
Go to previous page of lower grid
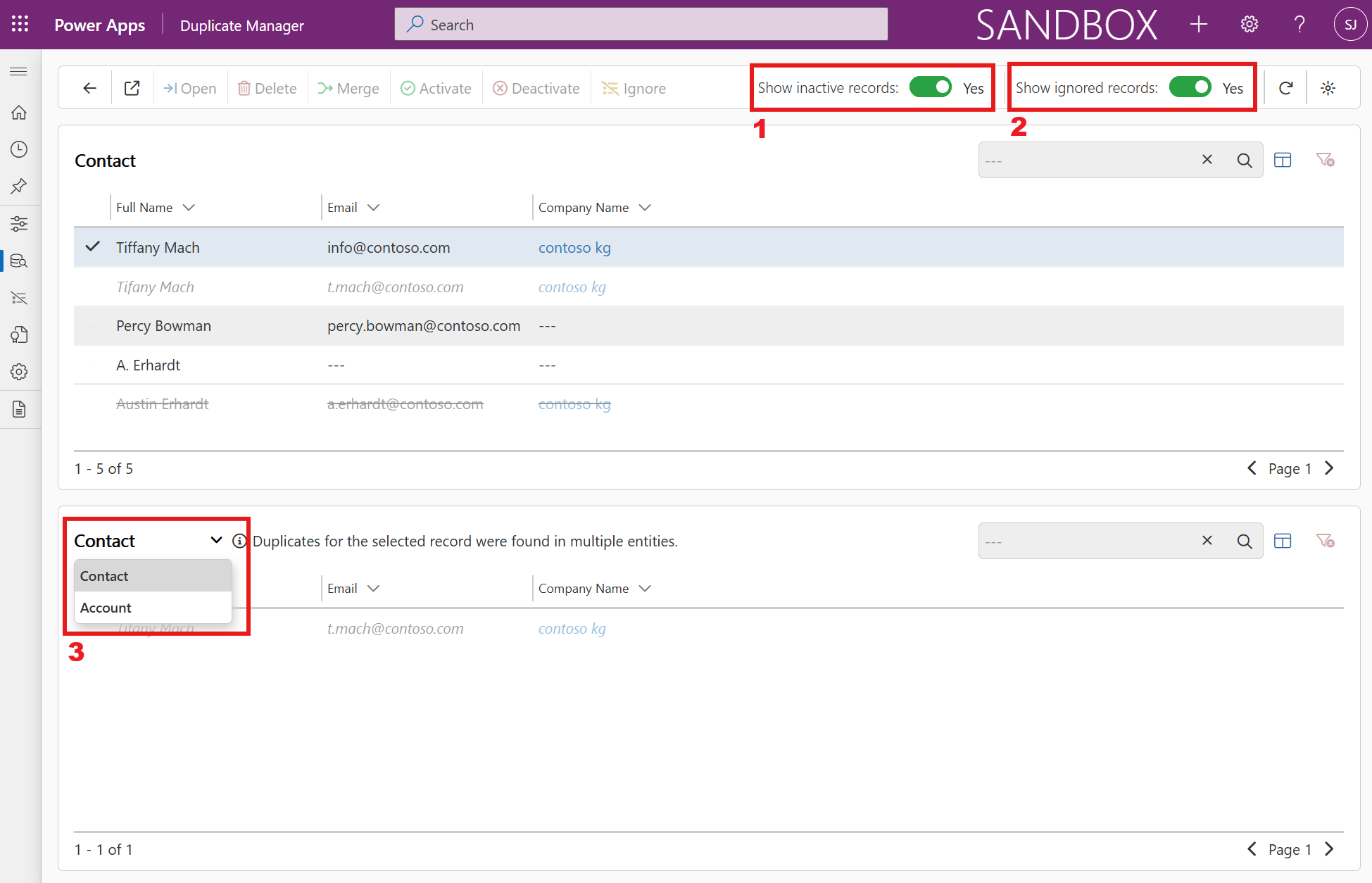pyautogui.click(x=1252, y=849)
